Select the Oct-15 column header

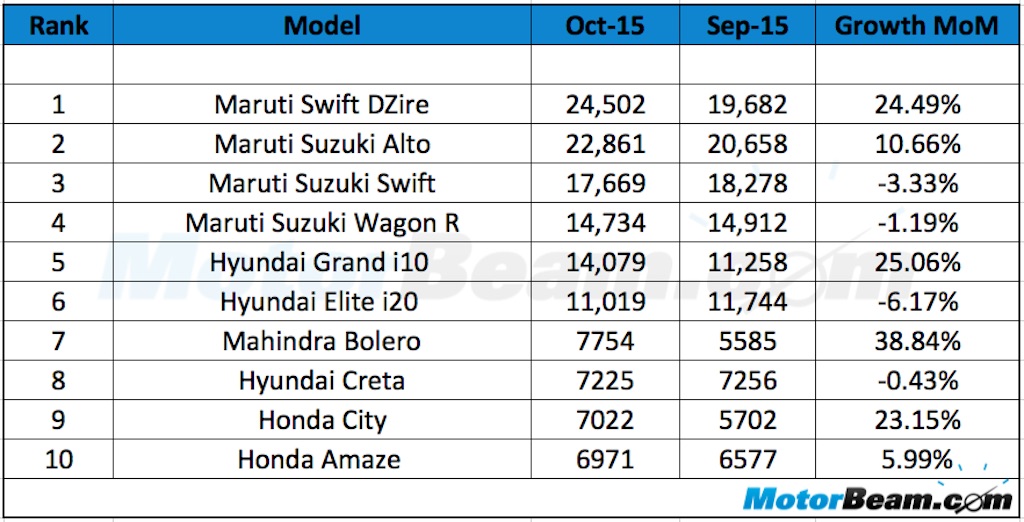pyautogui.click(x=604, y=26)
